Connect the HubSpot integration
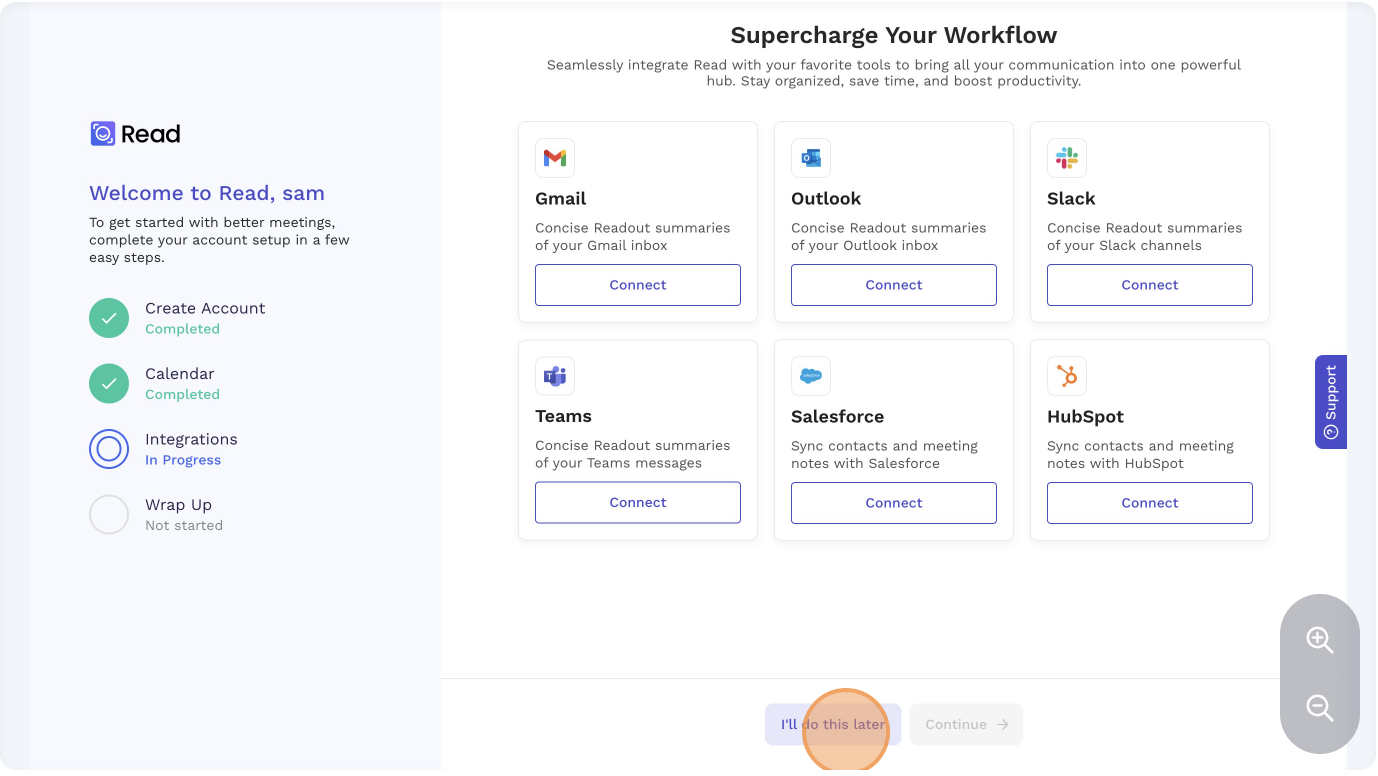This screenshot has width=1378, height=776. point(1150,503)
